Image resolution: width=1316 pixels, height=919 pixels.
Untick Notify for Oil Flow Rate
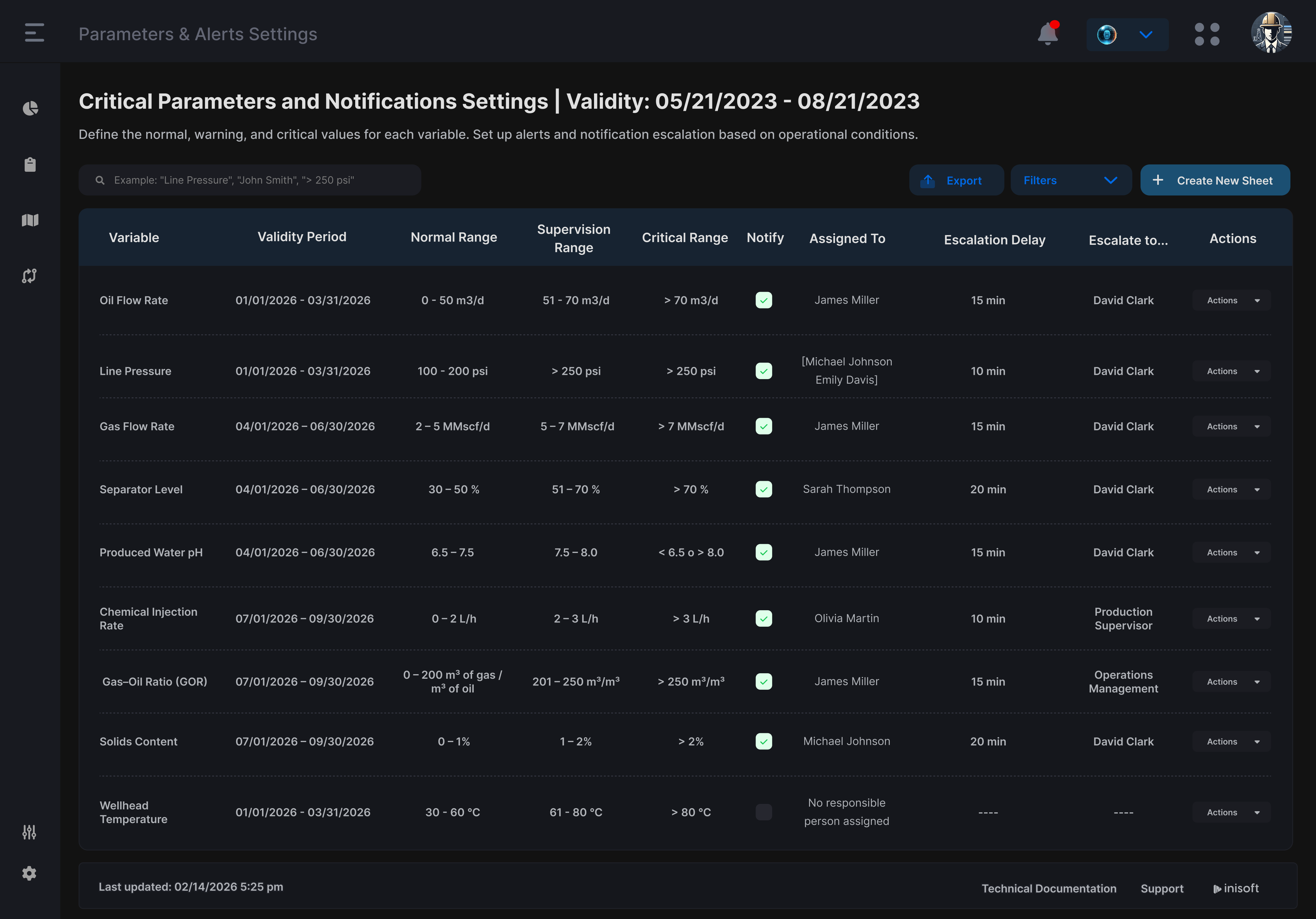click(763, 300)
